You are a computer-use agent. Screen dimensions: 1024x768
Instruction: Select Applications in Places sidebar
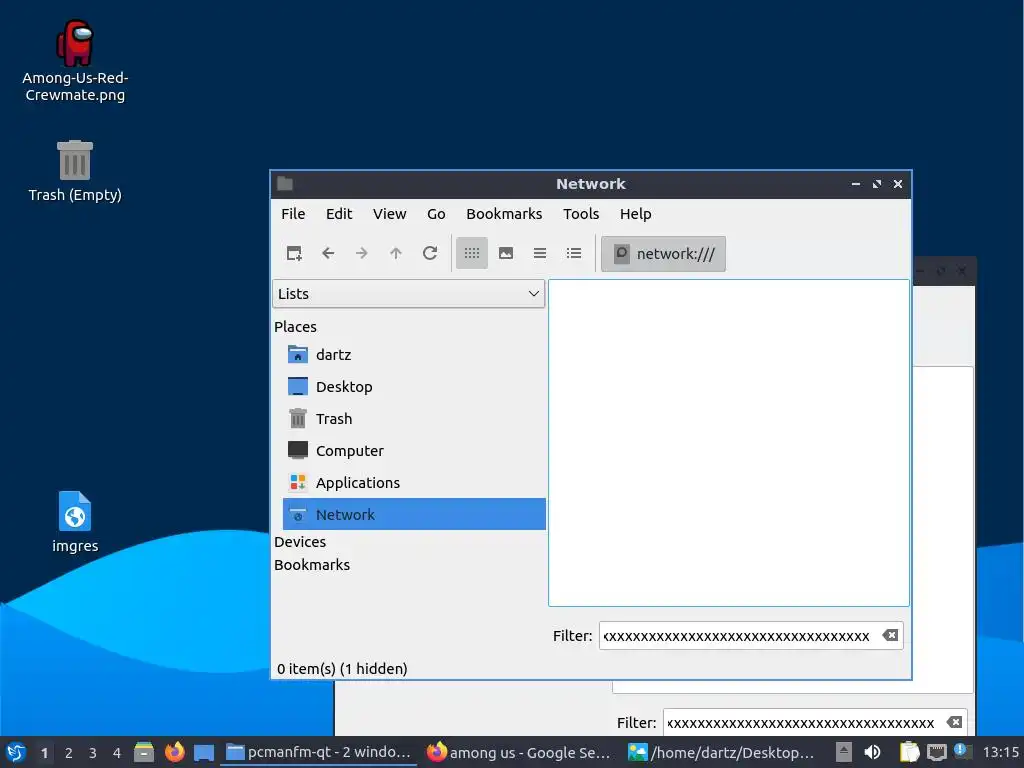pyautogui.click(x=414, y=483)
